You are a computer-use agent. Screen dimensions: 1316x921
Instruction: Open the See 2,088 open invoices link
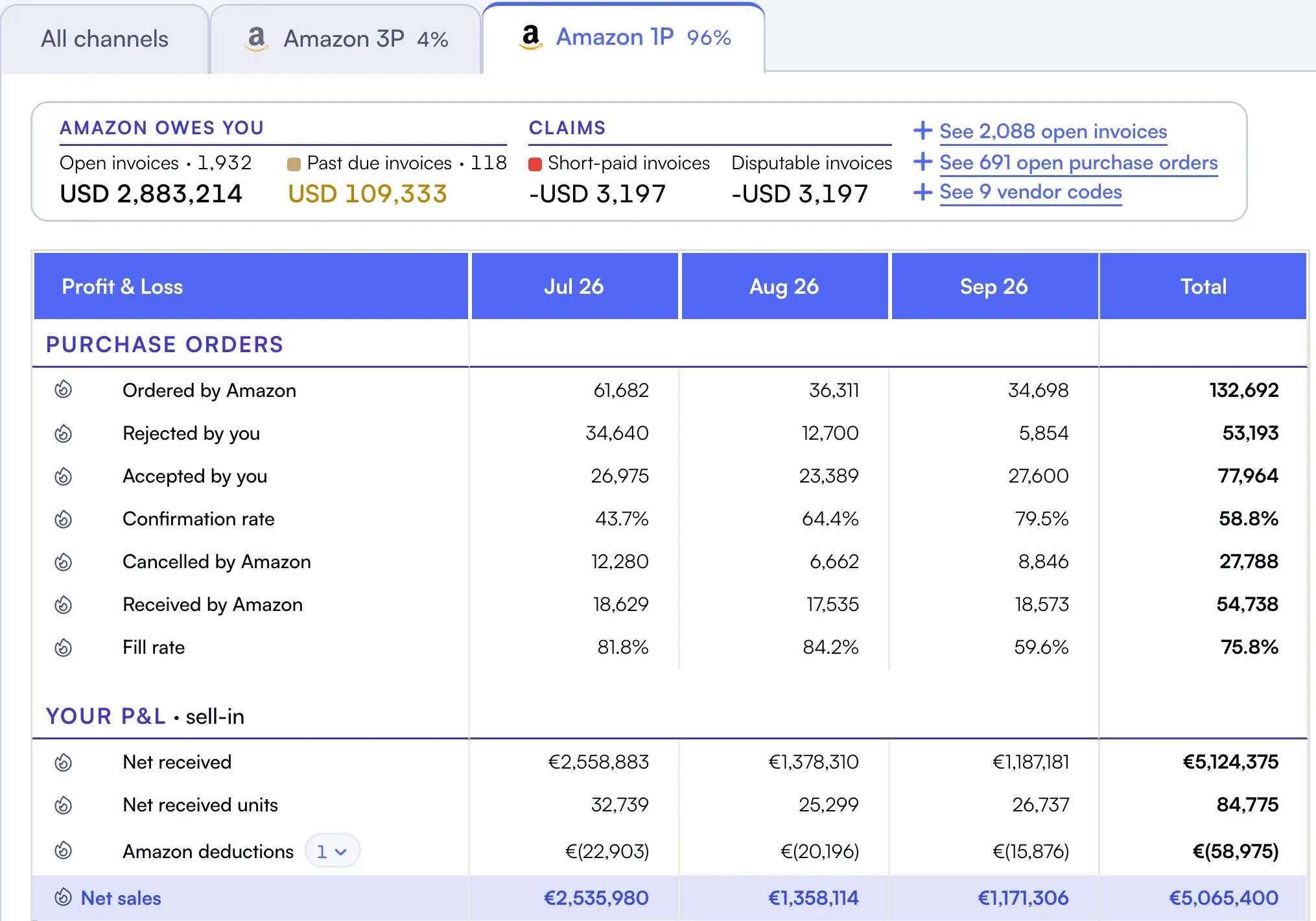(1053, 131)
